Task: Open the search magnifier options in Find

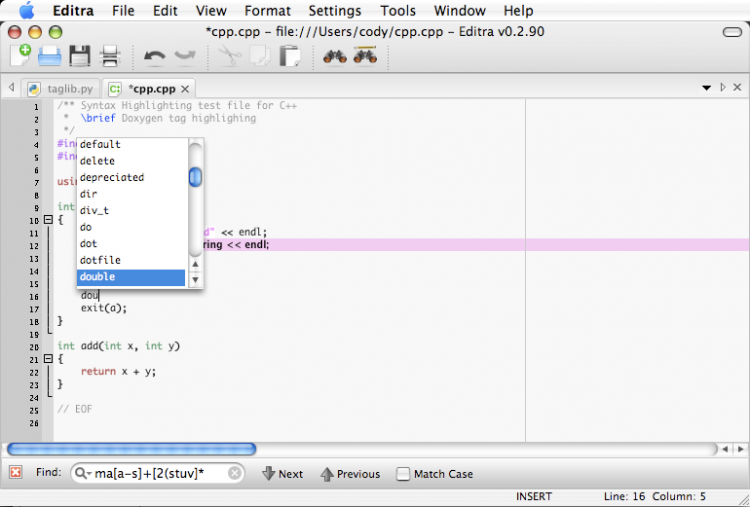Action: click(81, 473)
